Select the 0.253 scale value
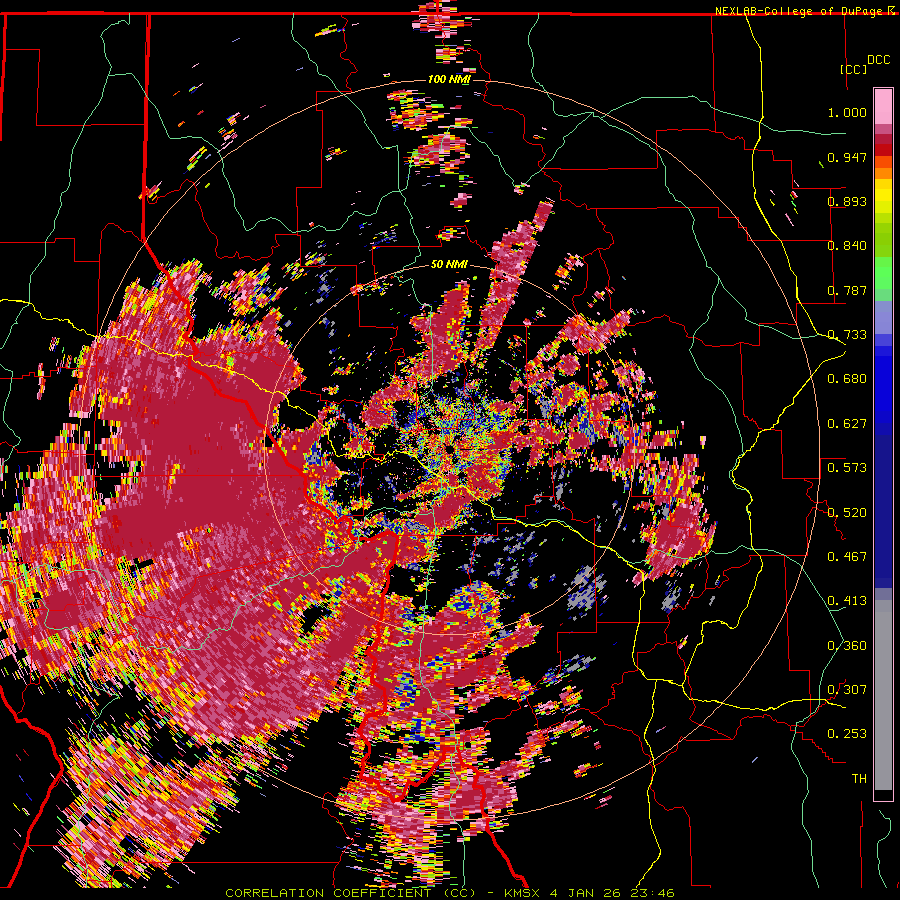The width and height of the screenshot is (900, 900). (x=847, y=734)
